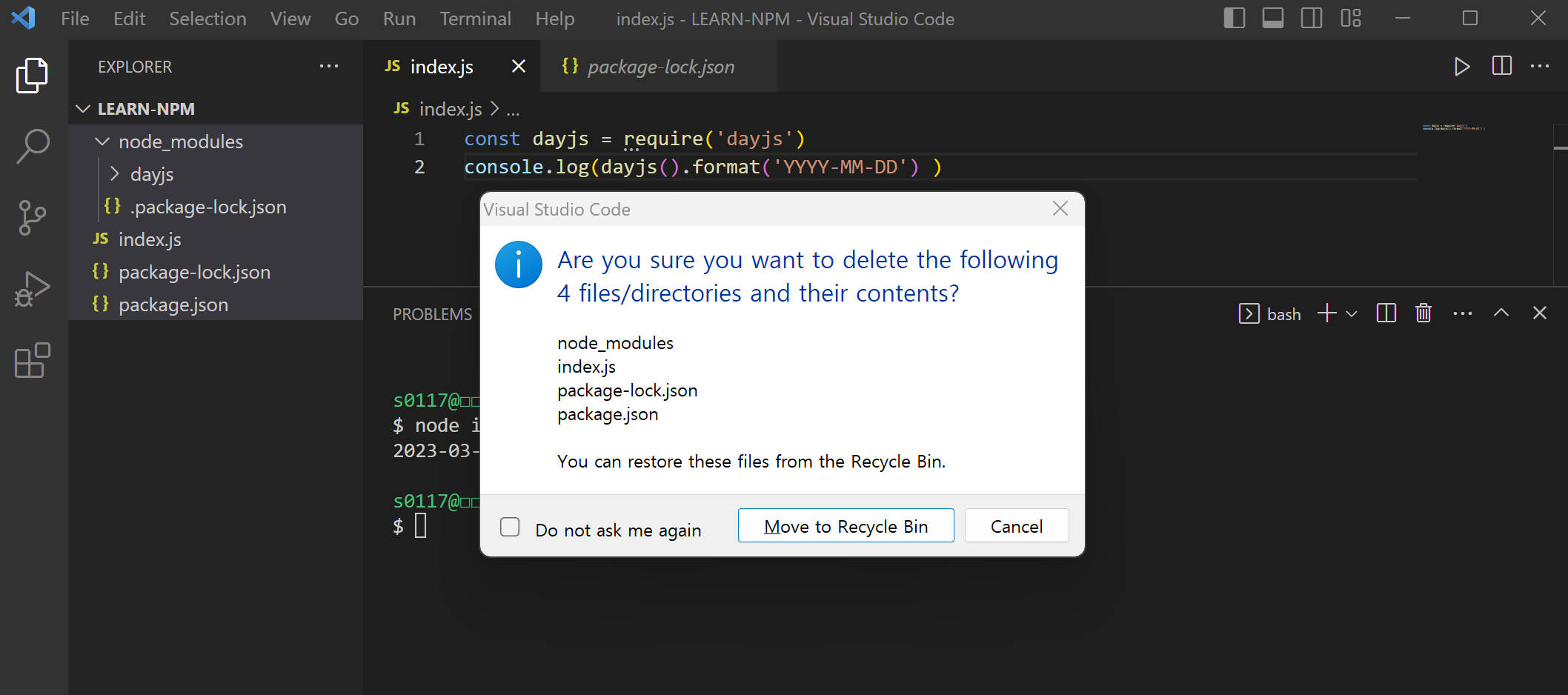Kill terminal with the trash icon
The width and height of the screenshot is (1568, 695).
[1423, 313]
